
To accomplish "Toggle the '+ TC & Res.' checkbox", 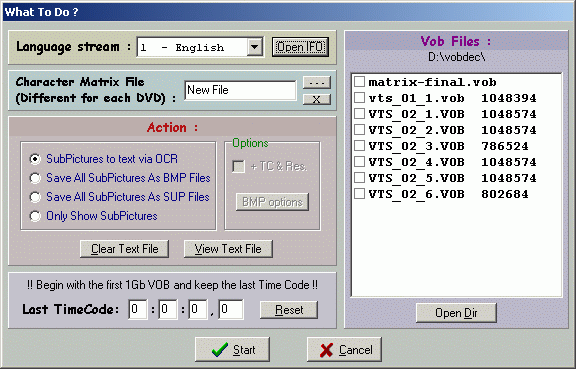I will (x=238, y=166).
